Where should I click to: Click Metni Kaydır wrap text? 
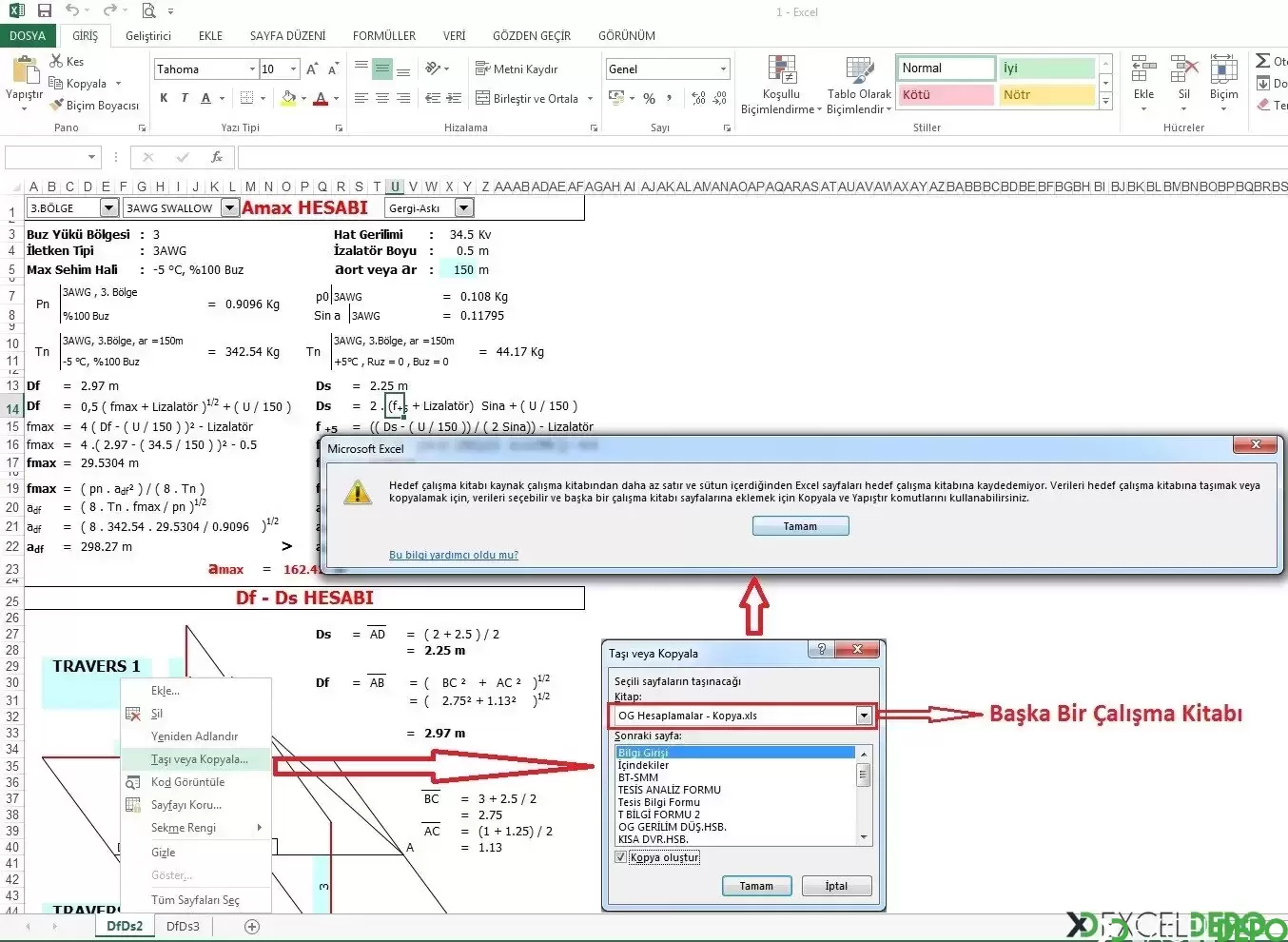pyautogui.click(x=516, y=69)
